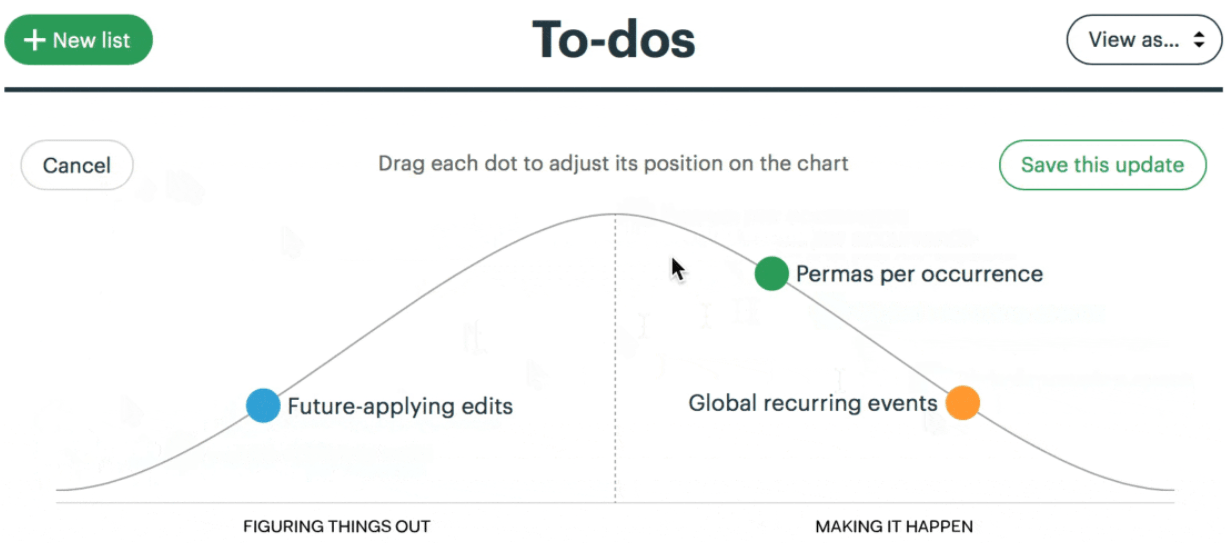Cancel the hill chart update

click(x=77, y=165)
